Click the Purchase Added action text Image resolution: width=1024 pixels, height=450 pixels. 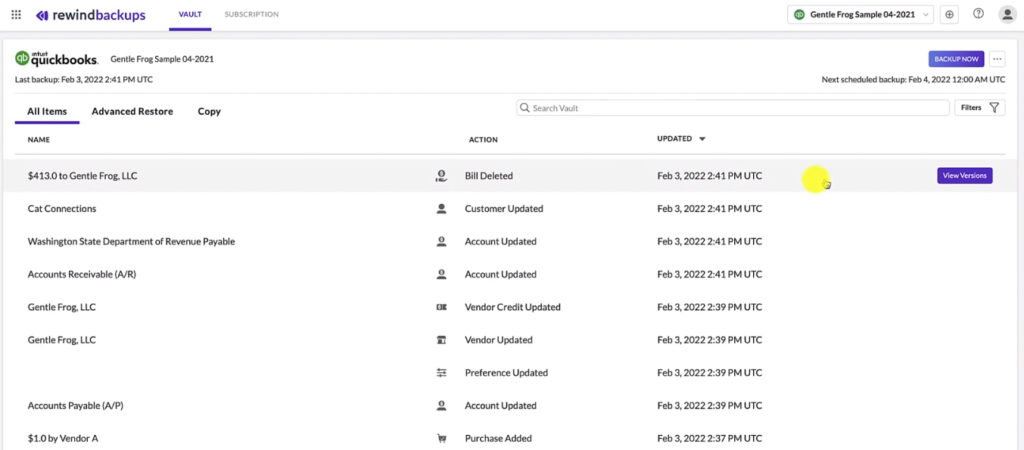coord(498,438)
